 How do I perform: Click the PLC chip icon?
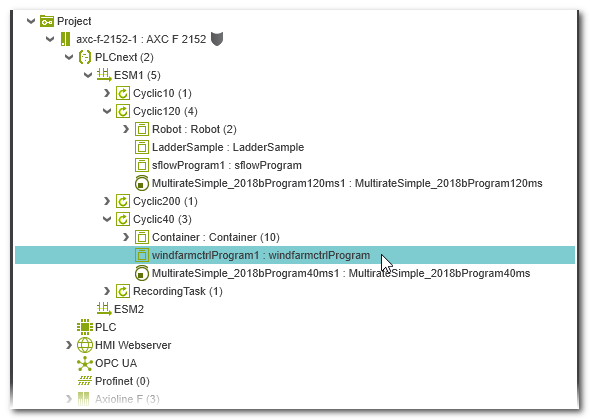click(85, 327)
